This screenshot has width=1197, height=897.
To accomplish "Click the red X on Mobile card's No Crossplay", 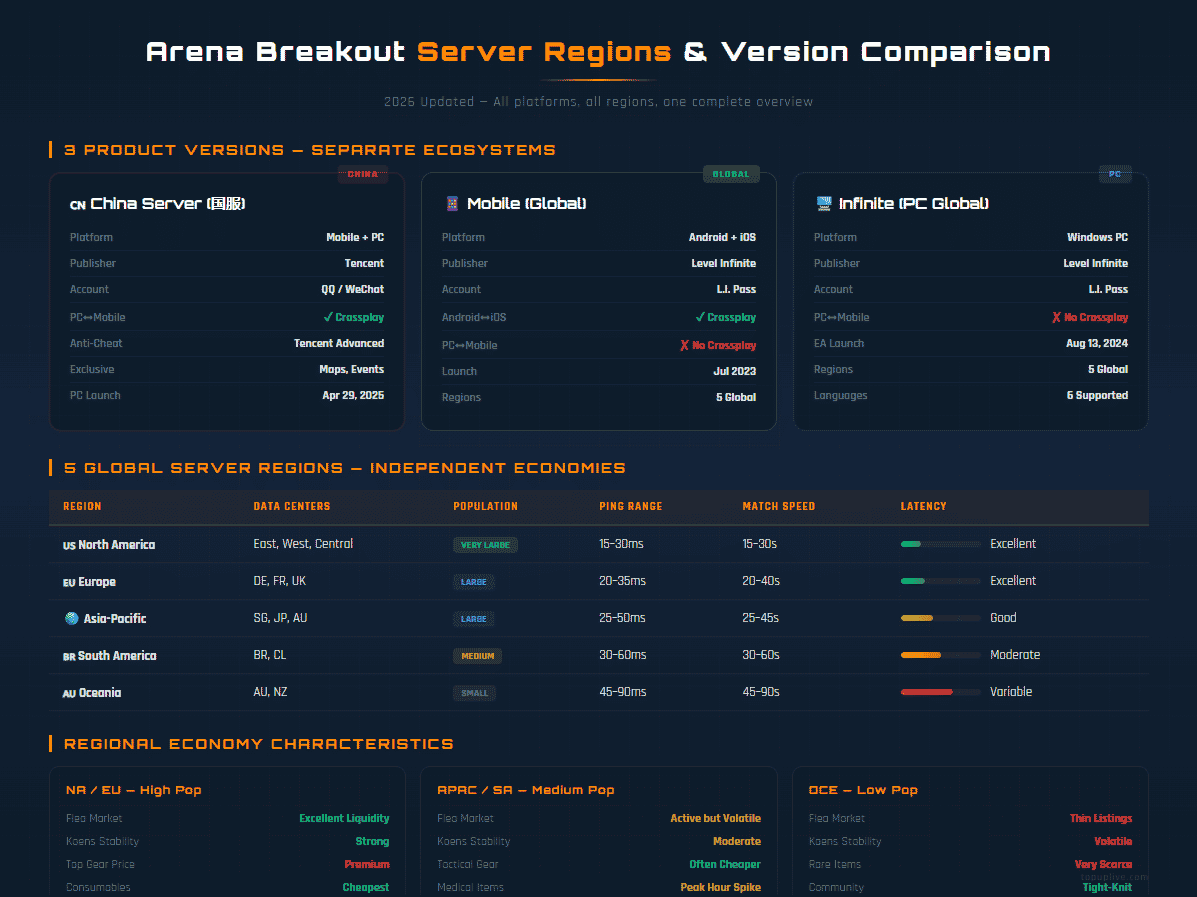I will (x=685, y=345).
